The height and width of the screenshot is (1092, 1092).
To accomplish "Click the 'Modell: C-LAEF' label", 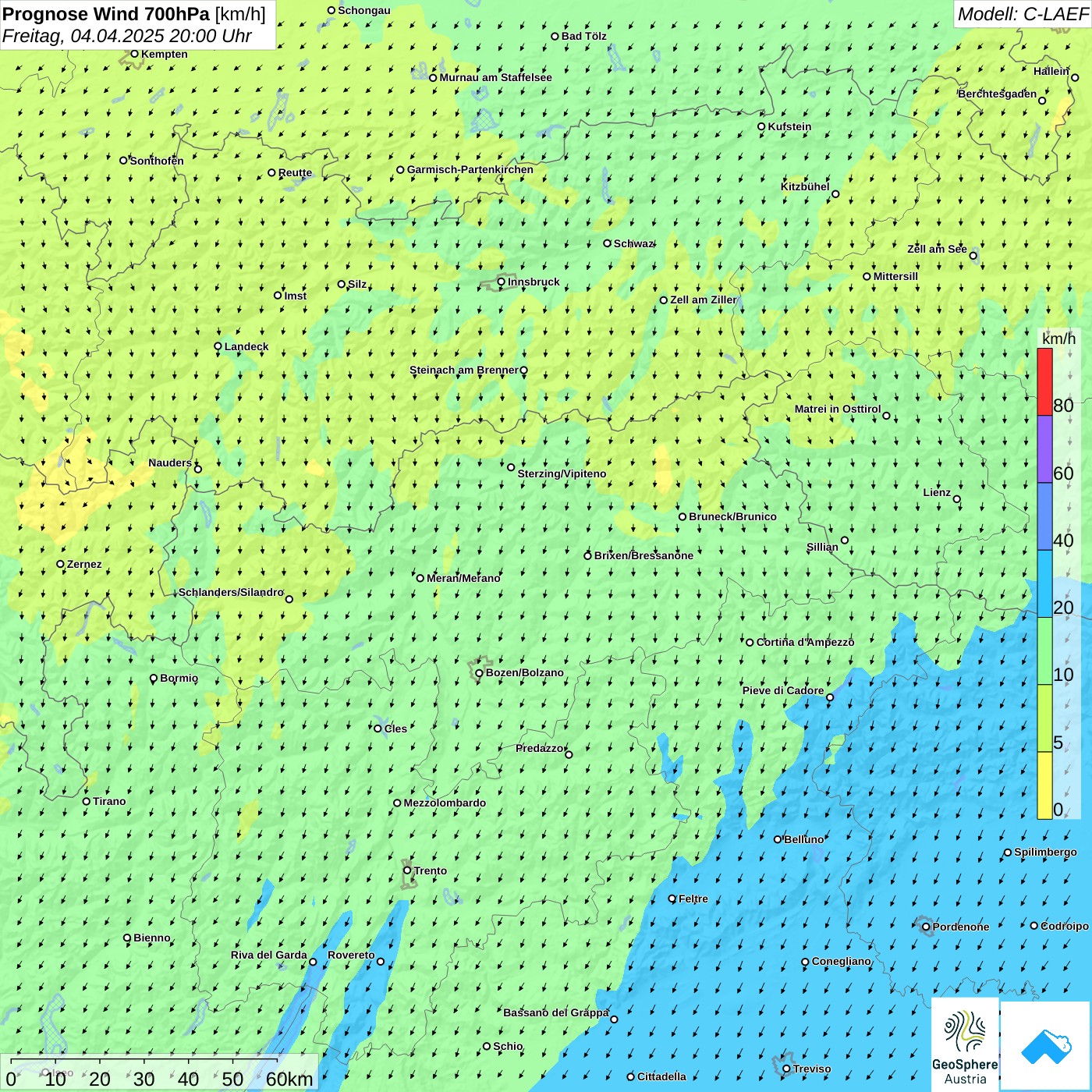I will [1023, 14].
